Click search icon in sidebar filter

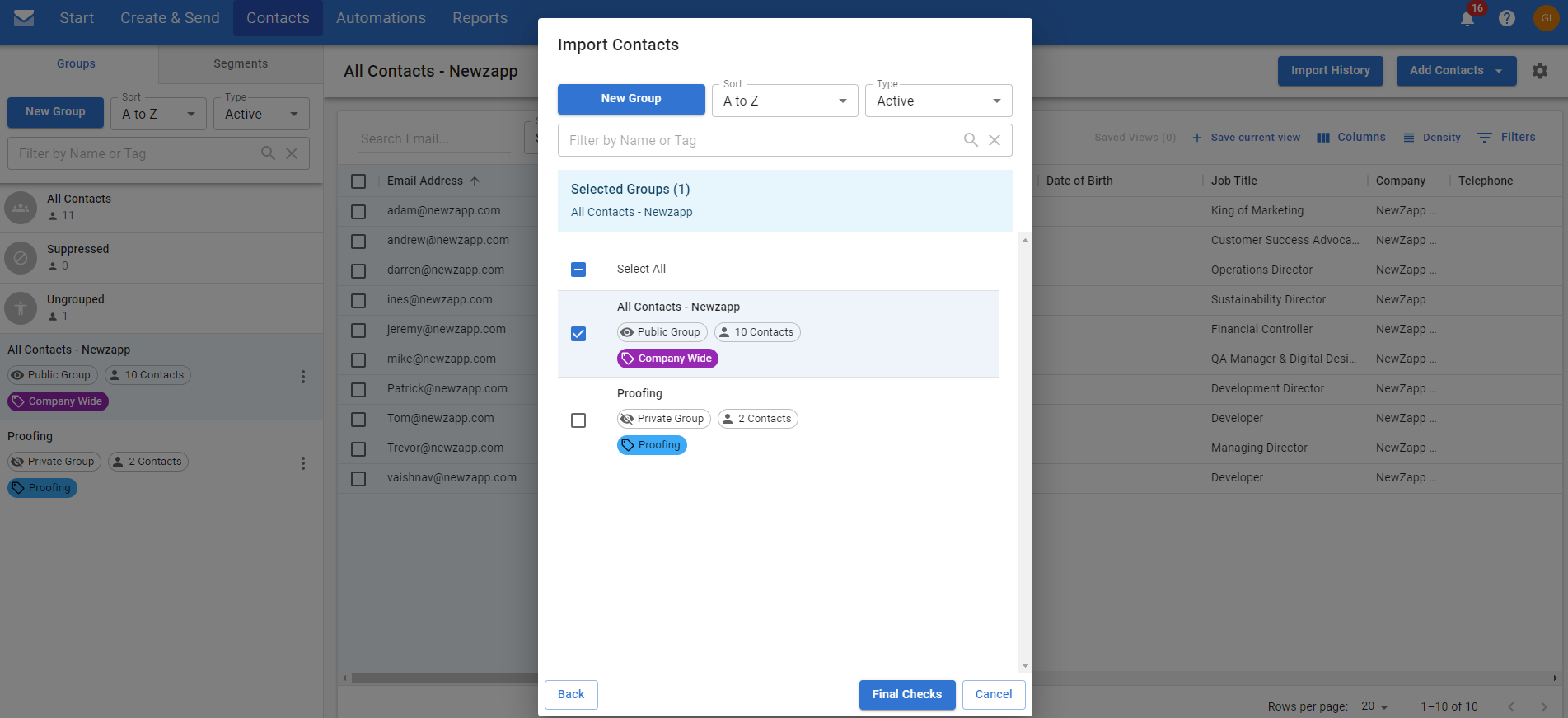point(269,153)
